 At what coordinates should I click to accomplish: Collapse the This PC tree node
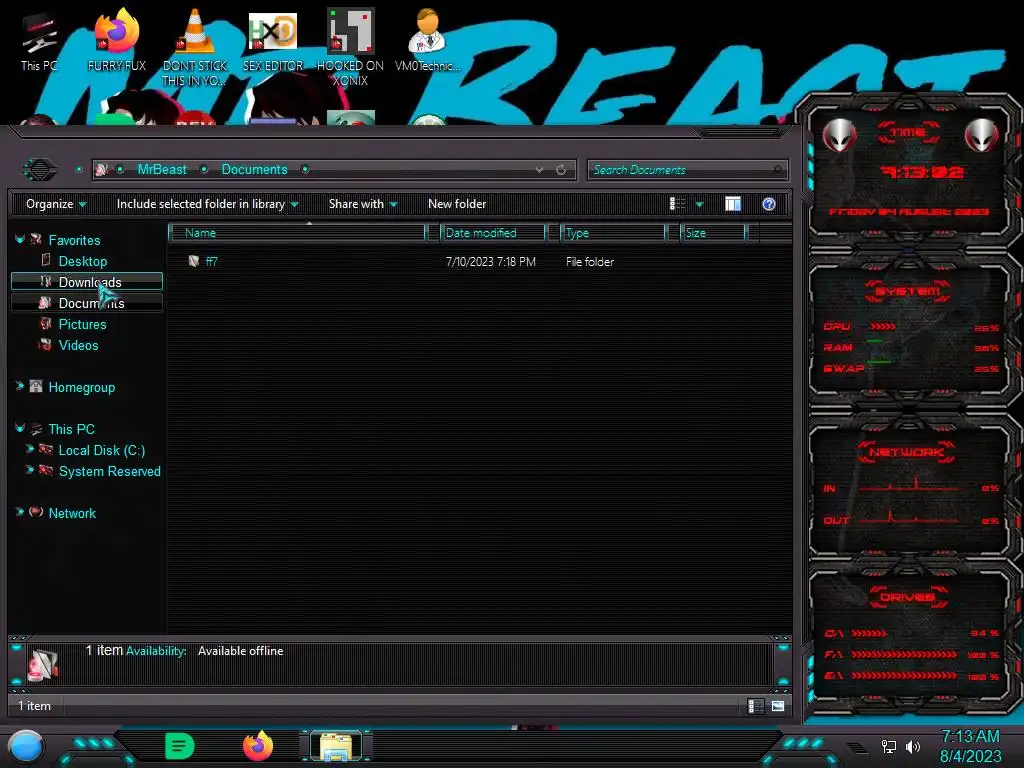tap(20, 428)
